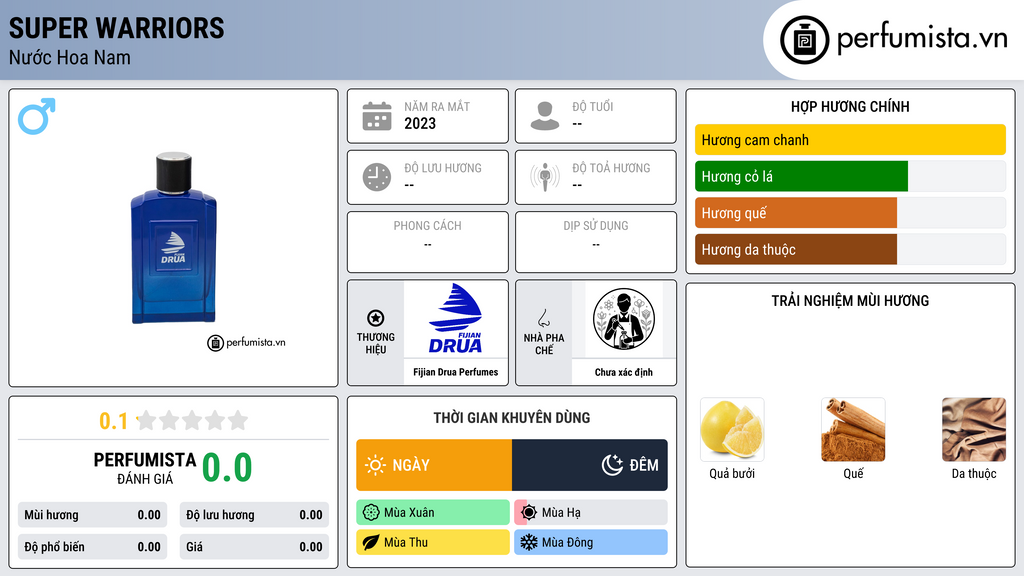Click the Độ phổ biến 0.00 score row
This screenshot has width=1024, height=576.
(x=92, y=547)
